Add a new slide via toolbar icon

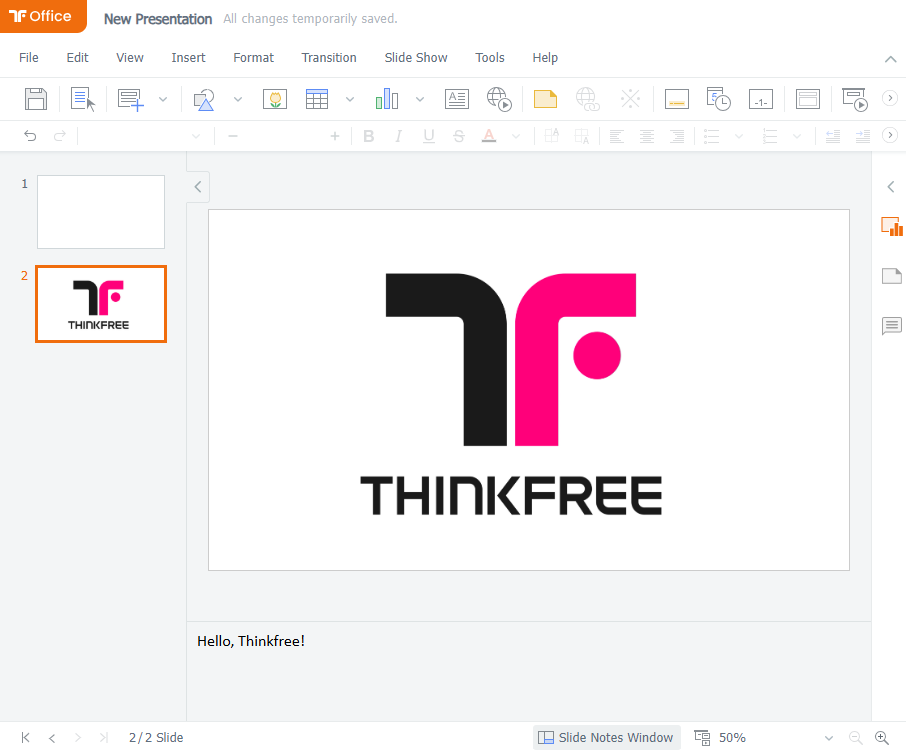point(130,99)
